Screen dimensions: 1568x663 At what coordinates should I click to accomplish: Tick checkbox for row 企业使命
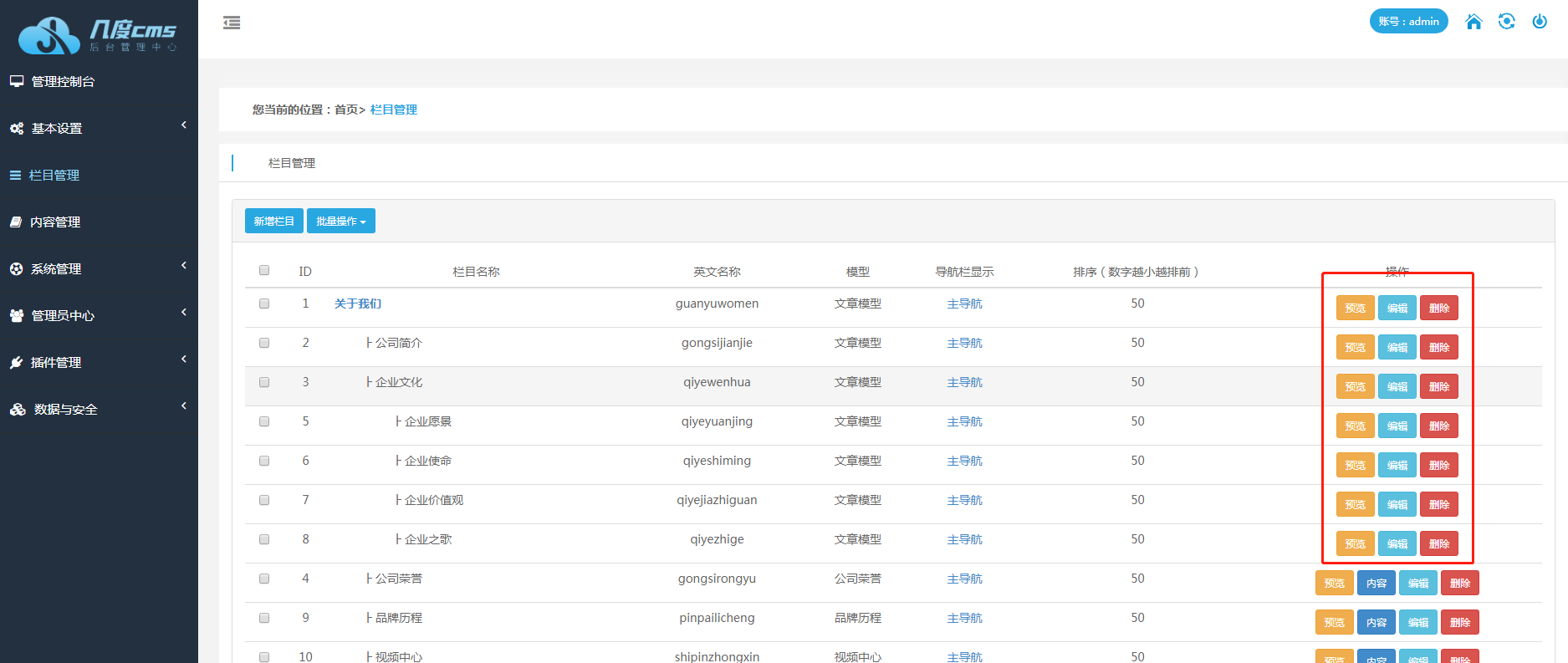point(264,461)
